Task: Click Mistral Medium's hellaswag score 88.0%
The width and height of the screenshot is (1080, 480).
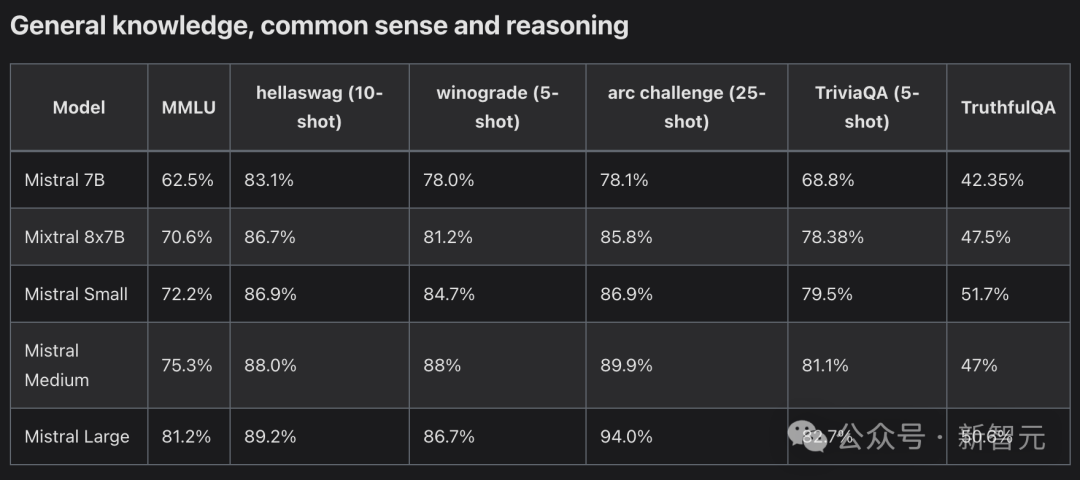Action: click(270, 365)
